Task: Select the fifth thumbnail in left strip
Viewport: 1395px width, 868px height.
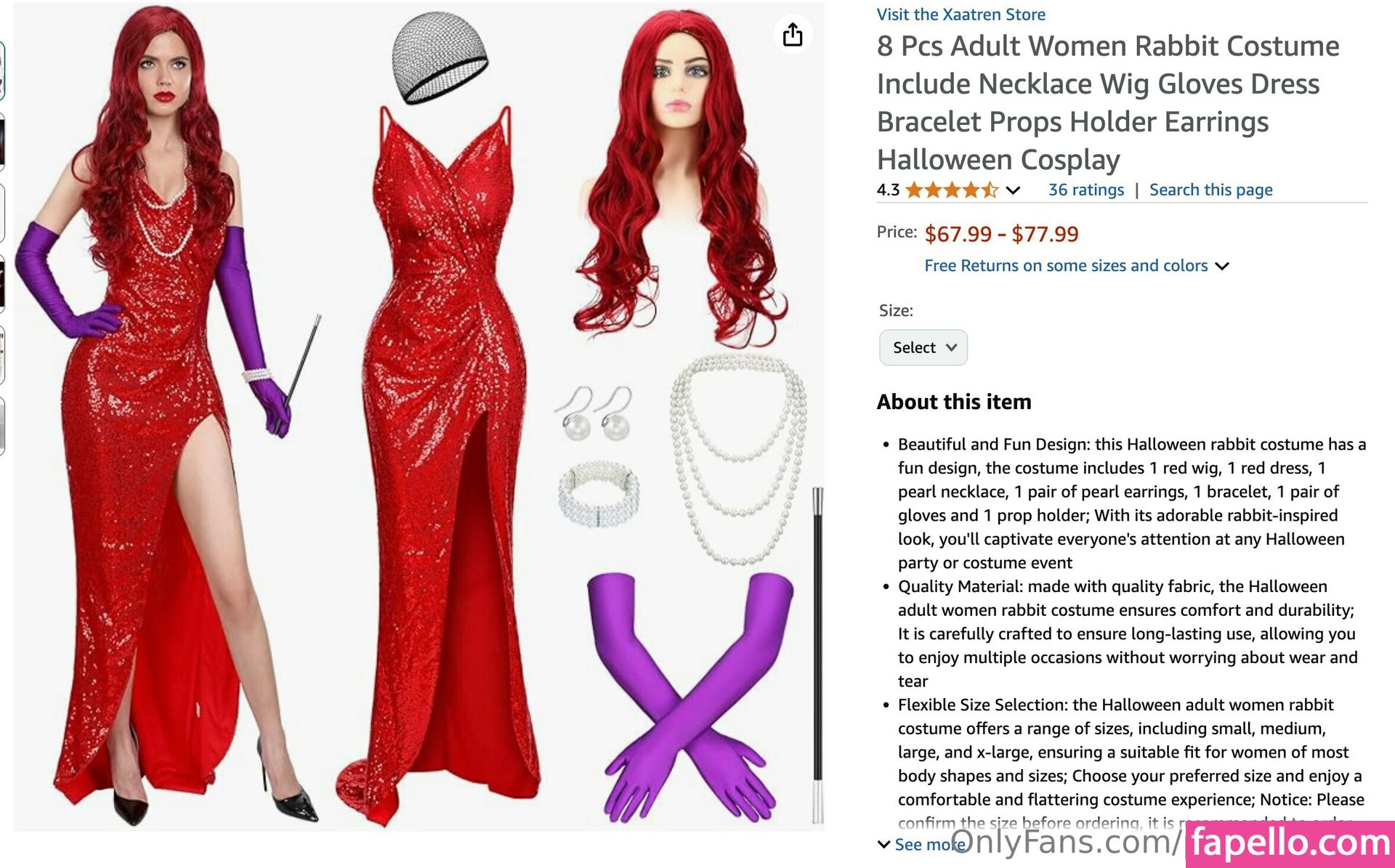Action: pos(2,355)
